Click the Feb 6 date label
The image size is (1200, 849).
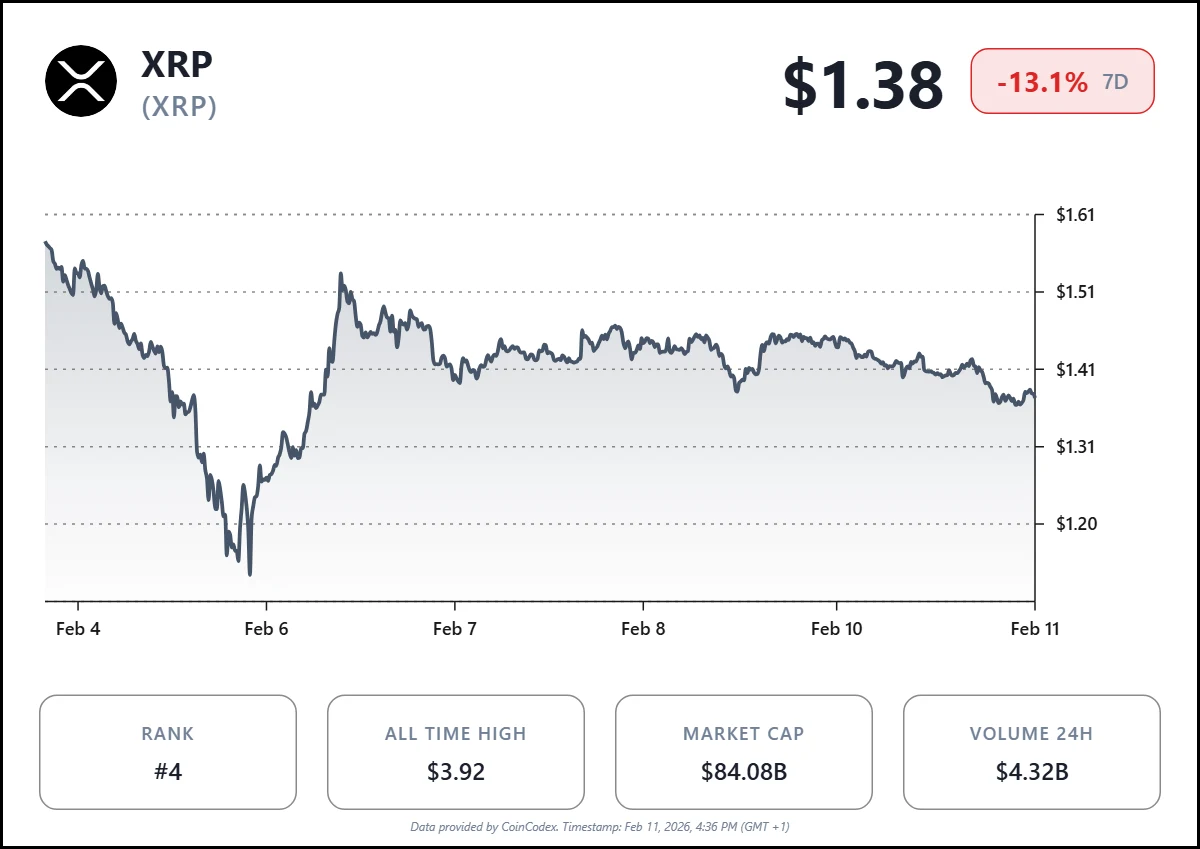[265, 628]
